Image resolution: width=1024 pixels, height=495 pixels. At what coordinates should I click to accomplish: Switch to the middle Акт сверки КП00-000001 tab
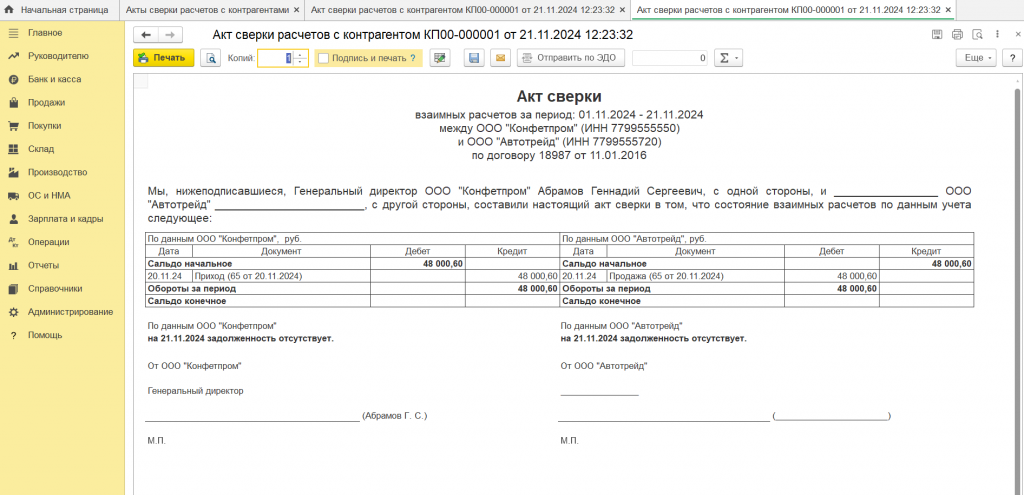coord(461,10)
